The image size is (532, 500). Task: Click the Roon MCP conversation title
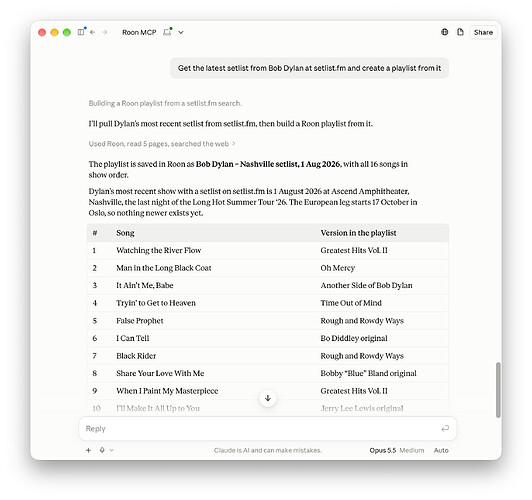(x=139, y=32)
